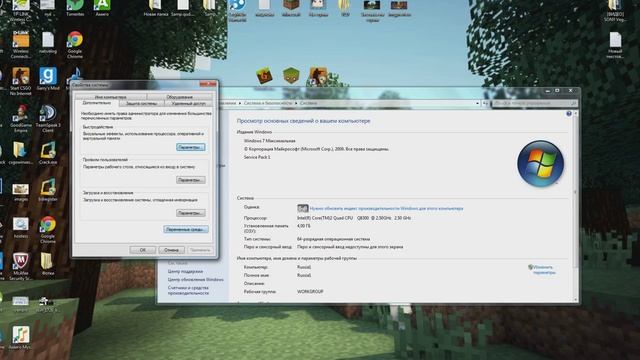Open help icon in System window
Image resolution: width=640 pixels, height=360 pixels.
click(569, 113)
